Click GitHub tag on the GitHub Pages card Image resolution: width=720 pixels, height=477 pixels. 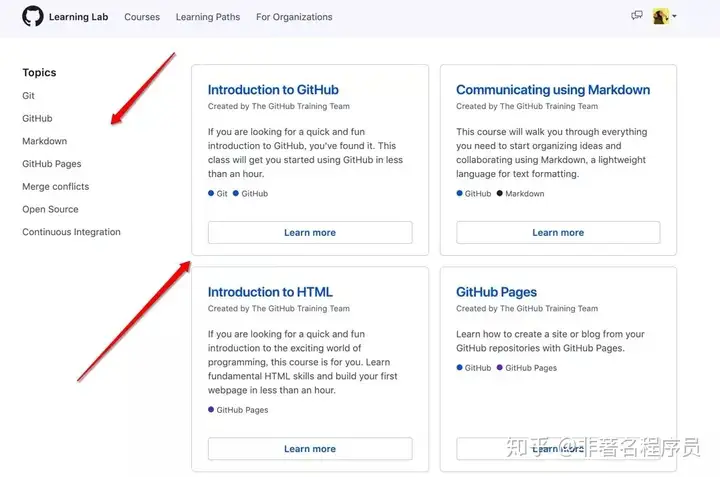(478, 368)
